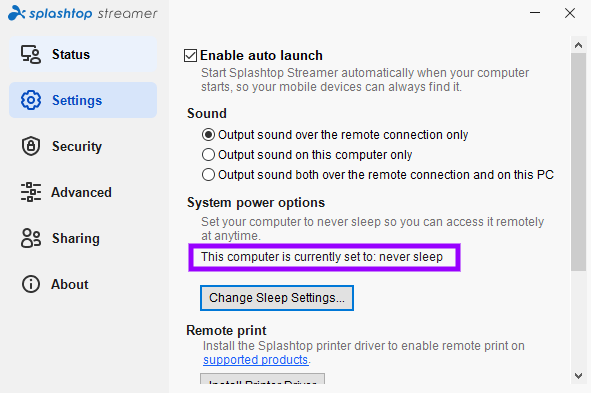The width and height of the screenshot is (591, 393).
Task: Select sound on both remote and this PC
Action: (x=208, y=174)
